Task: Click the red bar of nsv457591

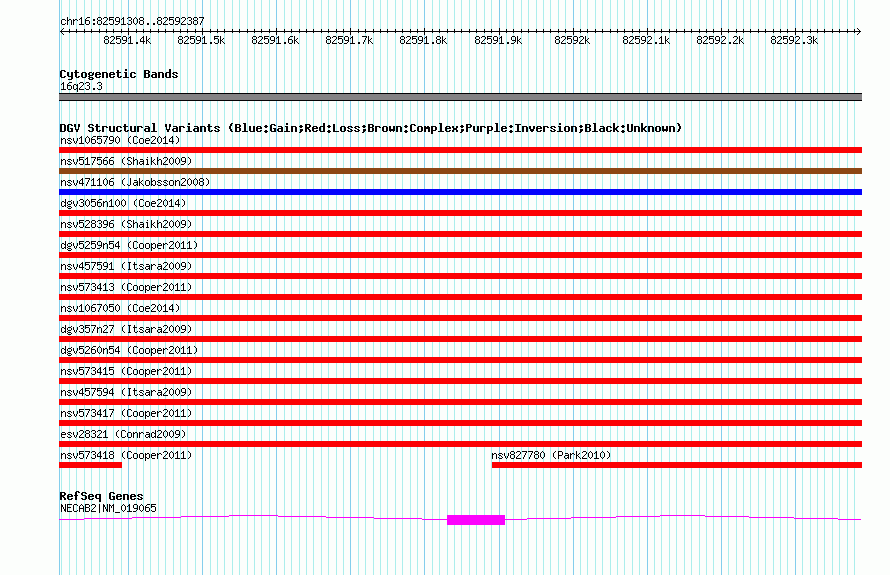Action: [460, 276]
